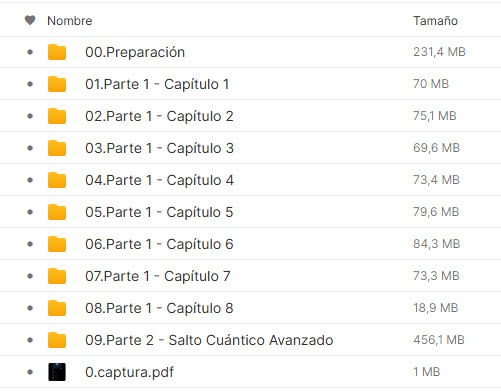Toggle favorite dot for 00.Preparación
Image resolution: width=501 pixels, height=391 pixels.
[30, 52]
